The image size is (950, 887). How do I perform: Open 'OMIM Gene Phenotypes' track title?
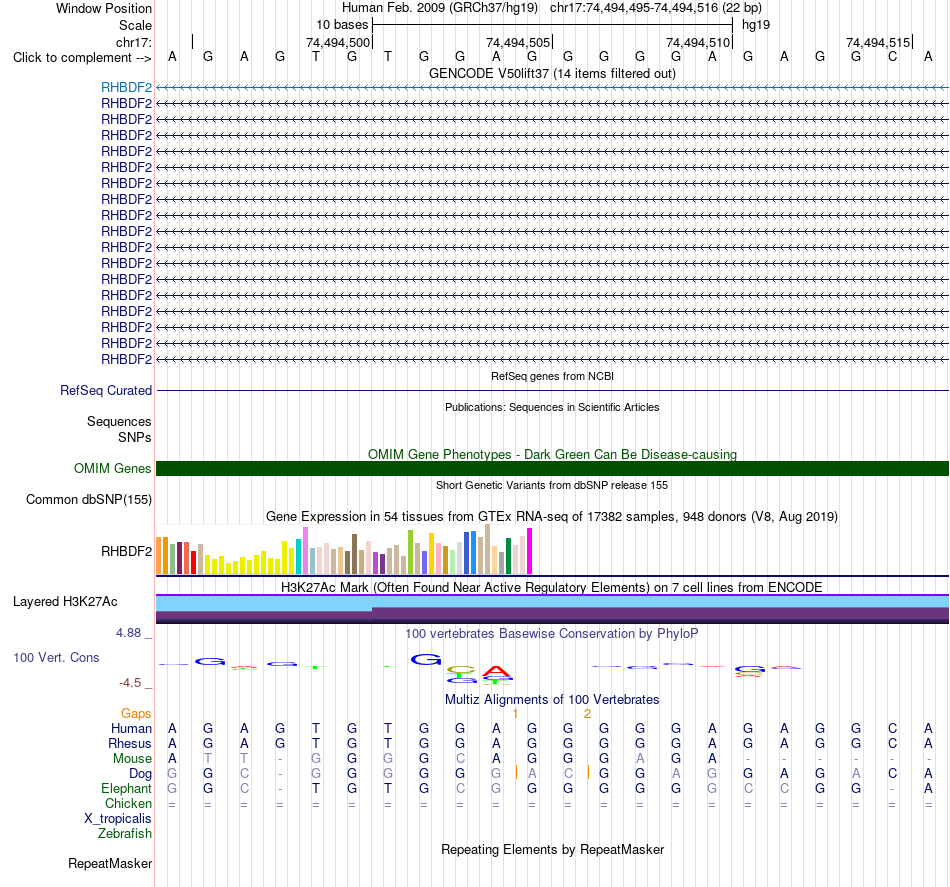tap(552, 454)
